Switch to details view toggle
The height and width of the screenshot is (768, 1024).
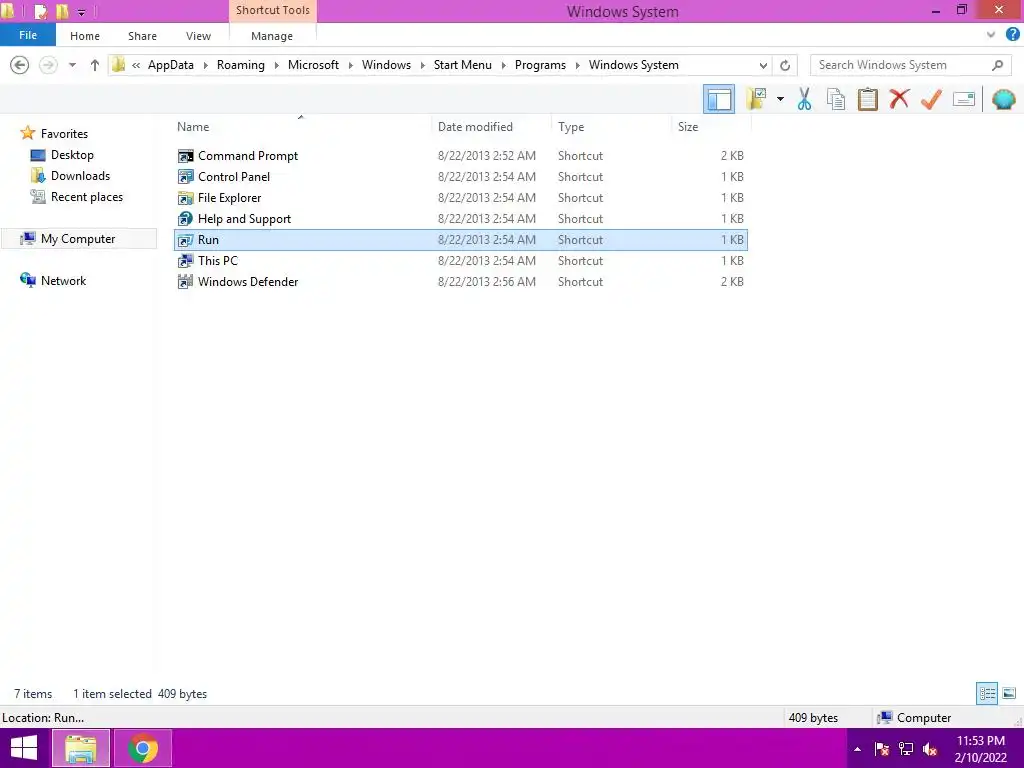point(987,694)
